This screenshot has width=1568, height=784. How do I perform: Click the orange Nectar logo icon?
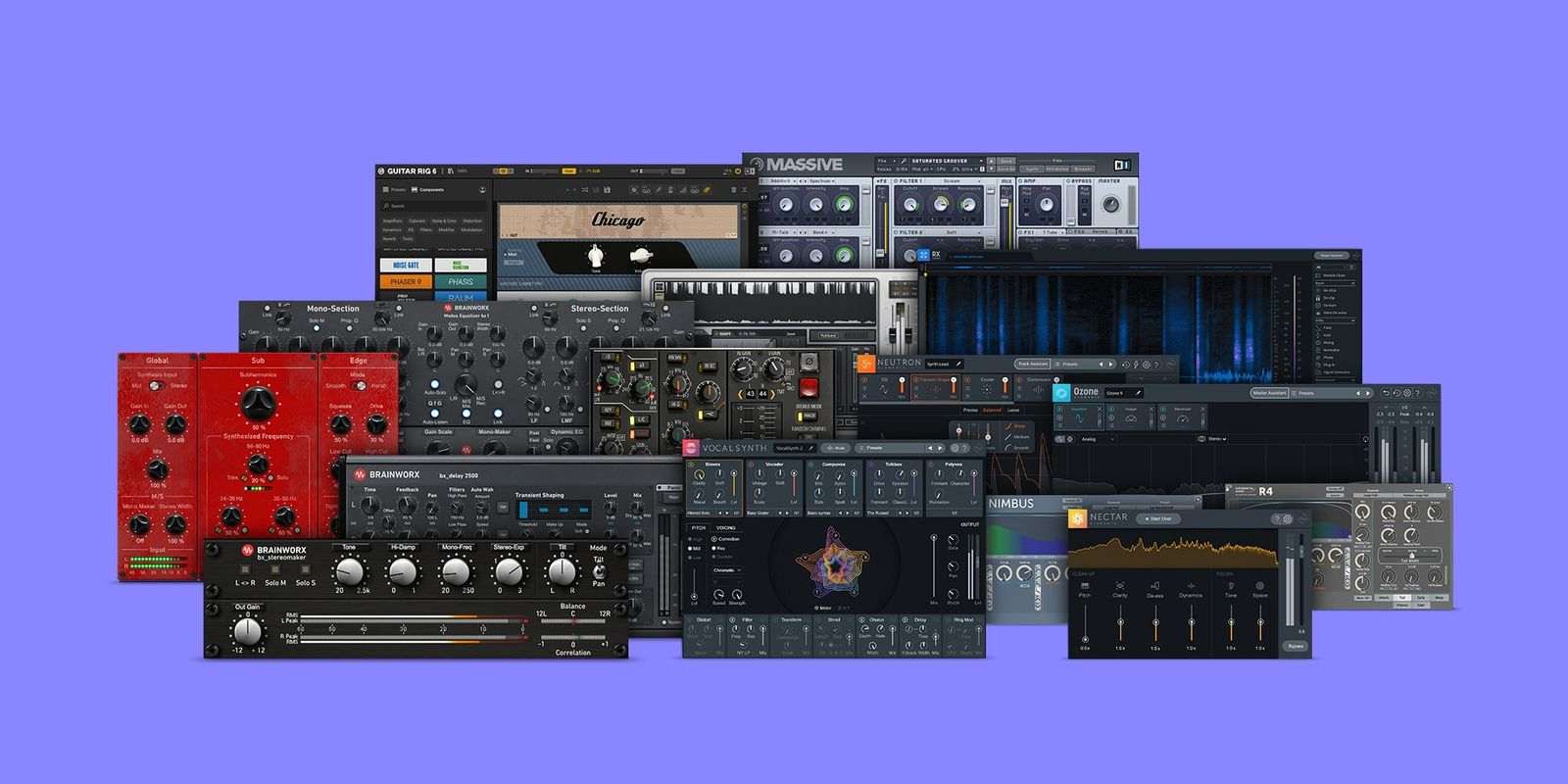(1078, 518)
